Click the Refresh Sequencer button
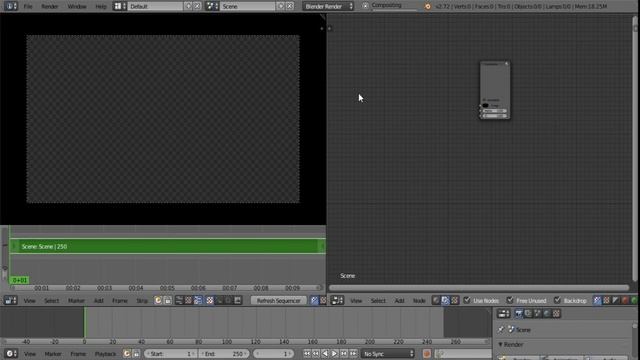The image size is (640, 360). tap(278, 300)
